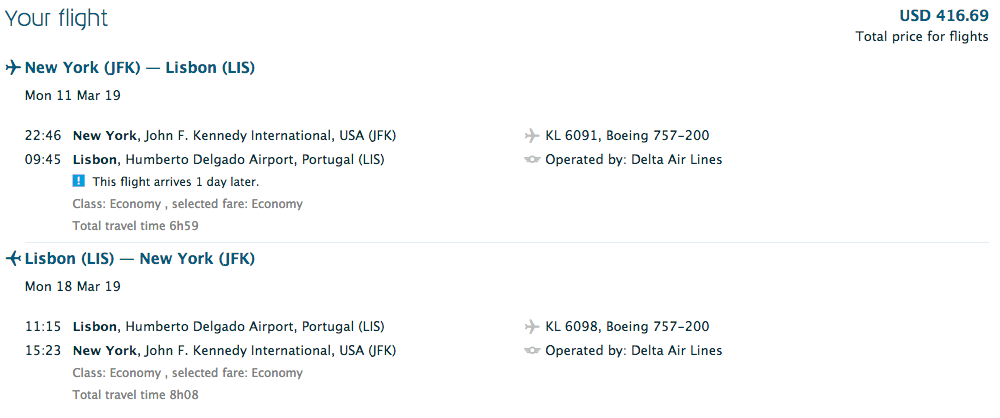Click the return plane icon beside Lisbon (LIS) heading
The width and height of the screenshot is (1000, 418).
coord(13,259)
